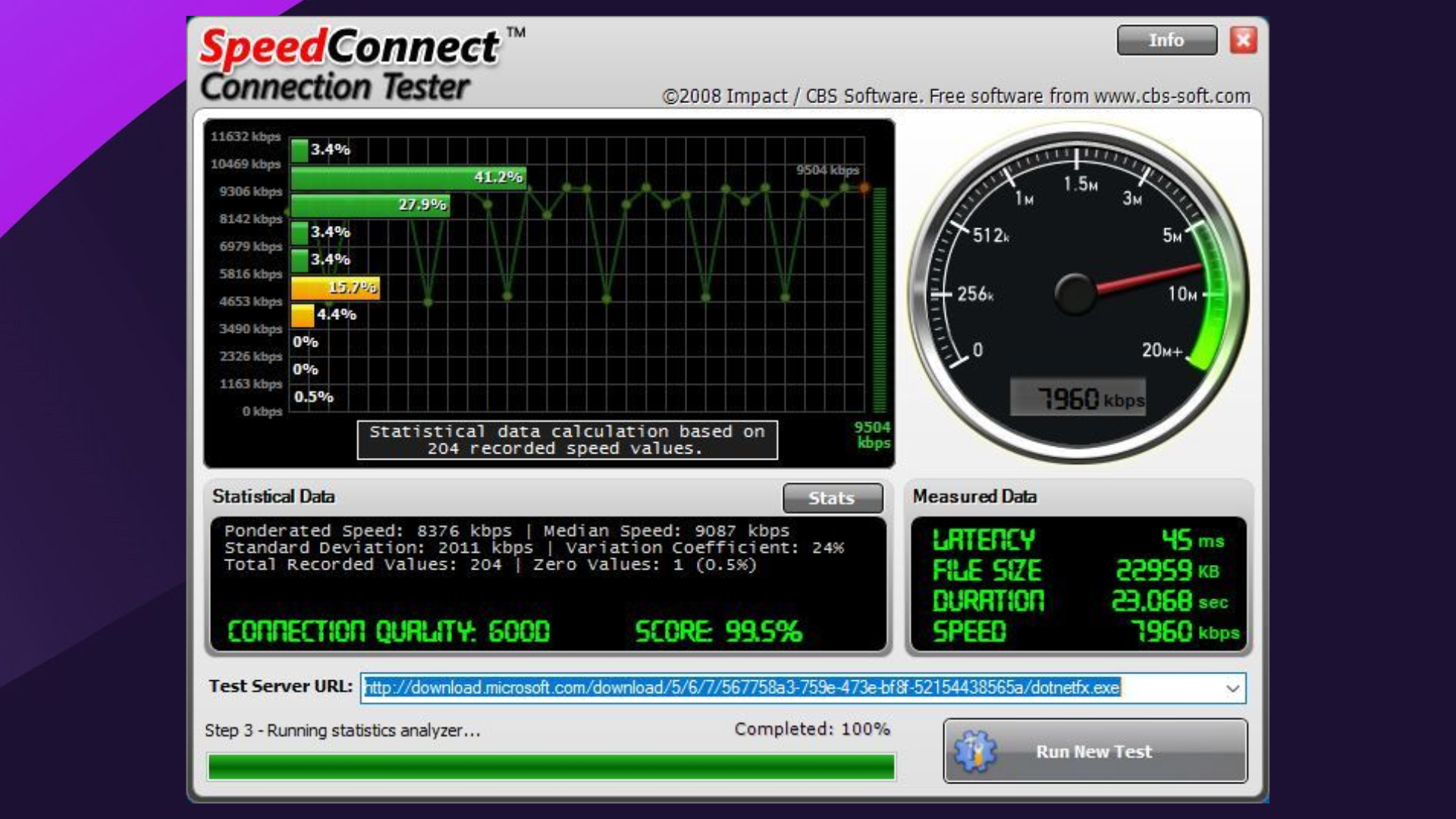The image size is (1456, 819).
Task: Click the 7960 kbps gauge readout
Action: [1078, 398]
